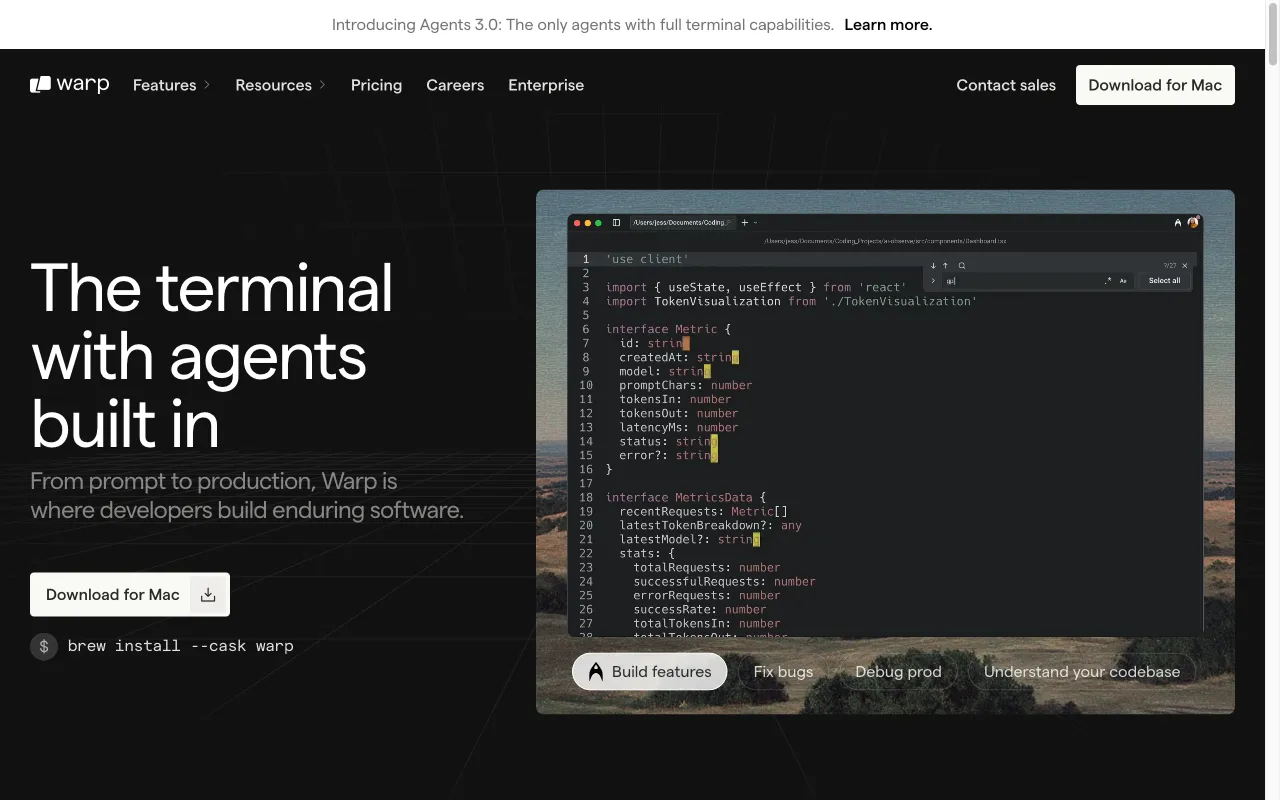Expand the Resources menu
This screenshot has width=1280, height=800.
(x=281, y=85)
